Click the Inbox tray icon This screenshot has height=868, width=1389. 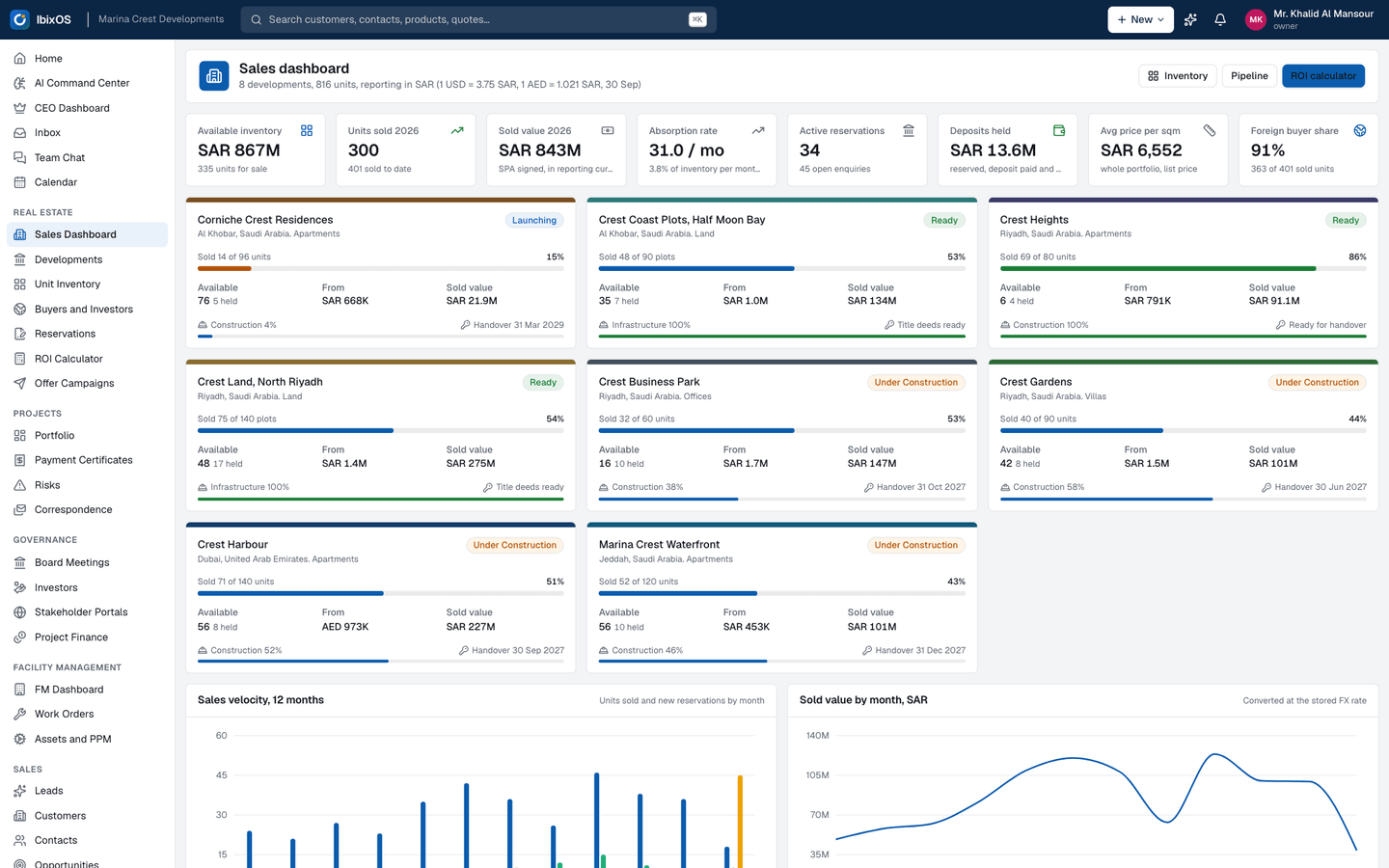(x=19, y=133)
